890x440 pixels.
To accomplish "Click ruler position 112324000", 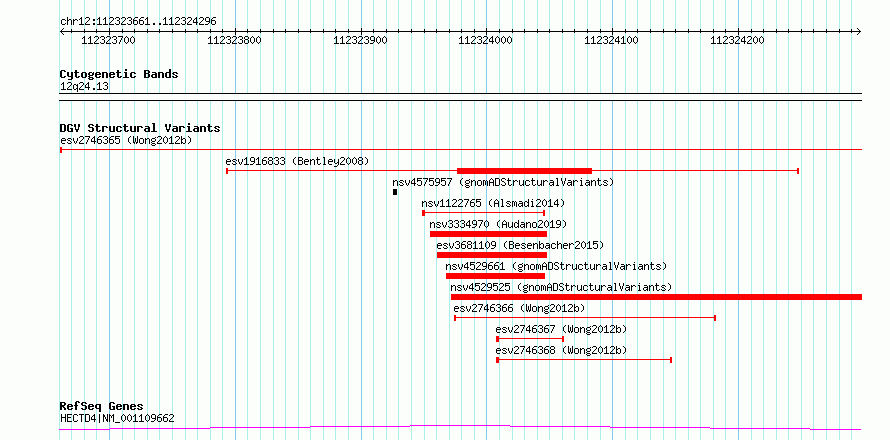I will 486,40.
